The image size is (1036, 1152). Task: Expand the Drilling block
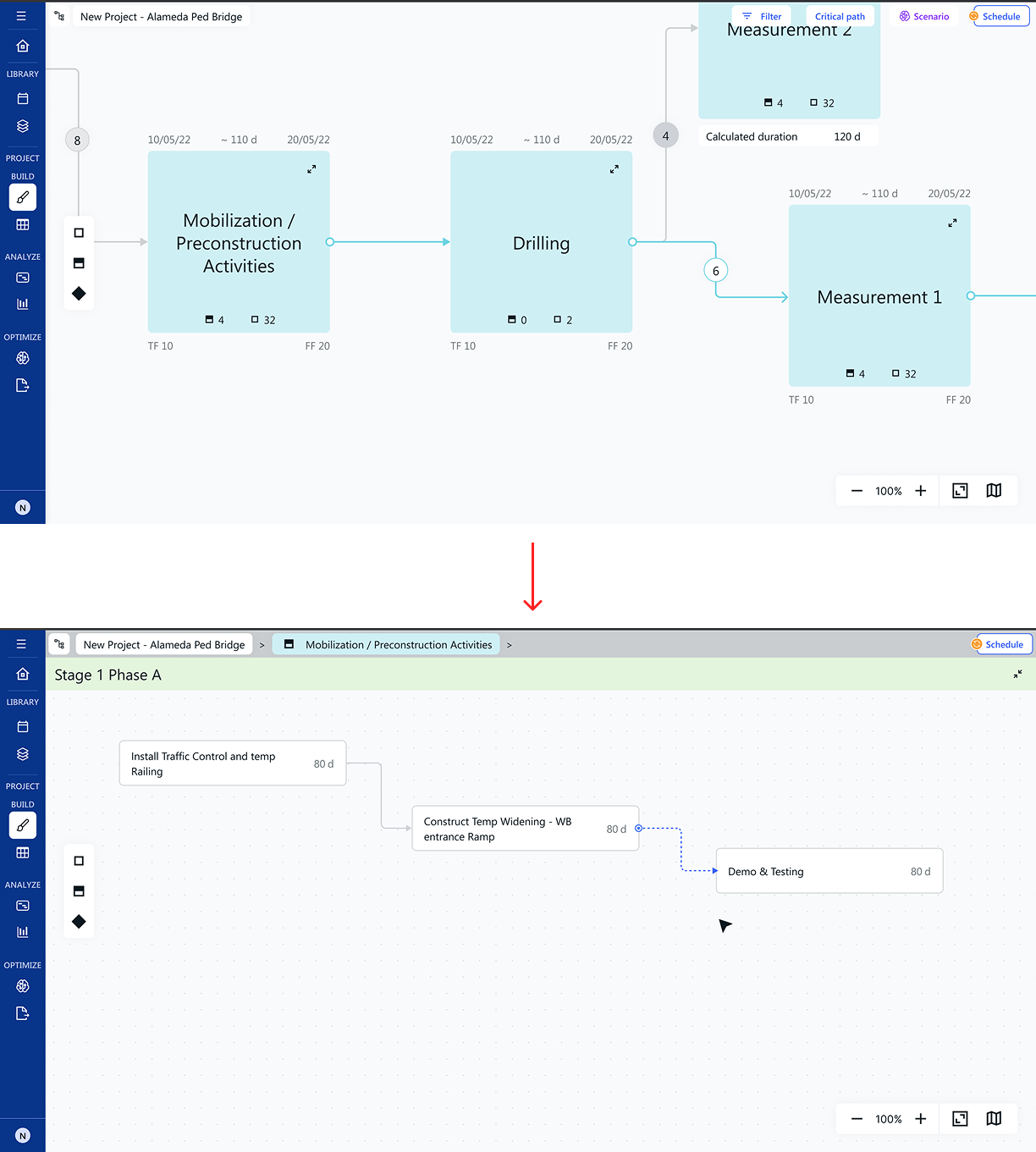(614, 169)
